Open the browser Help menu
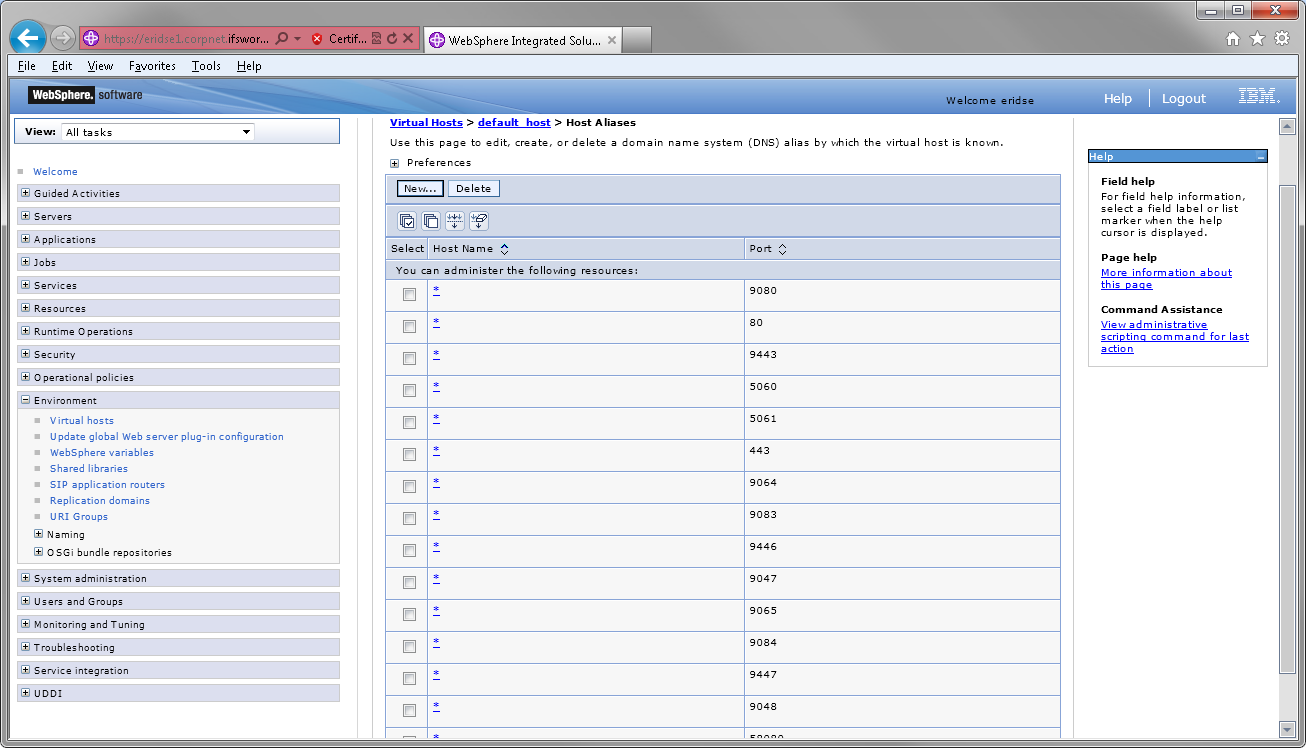The image size is (1306, 748). tap(249, 66)
